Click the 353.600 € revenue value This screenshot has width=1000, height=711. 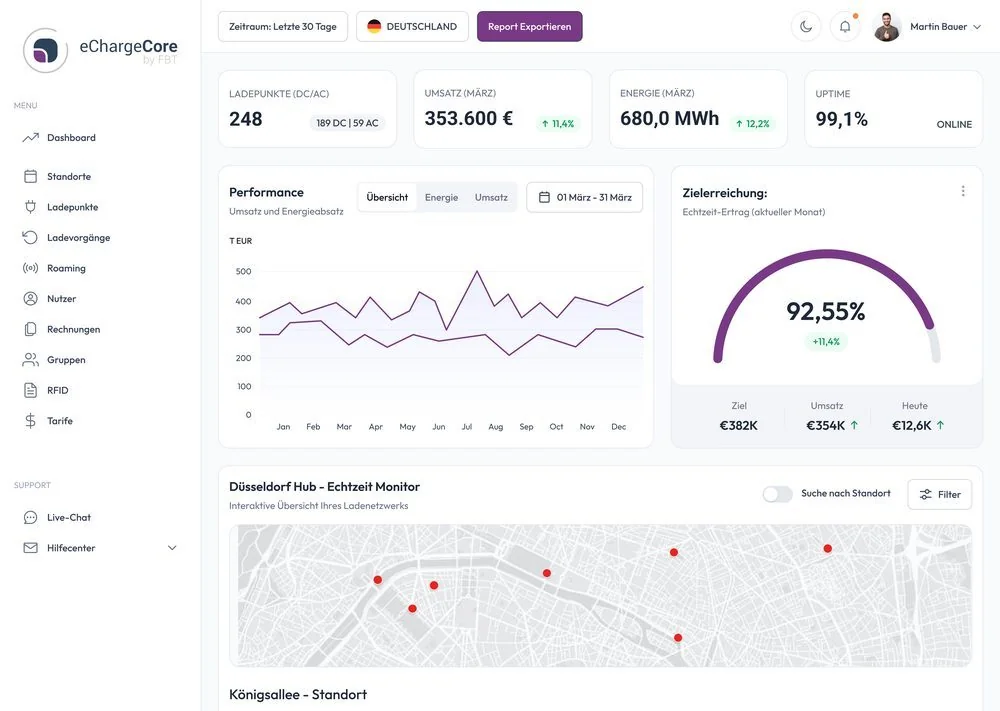(469, 119)
